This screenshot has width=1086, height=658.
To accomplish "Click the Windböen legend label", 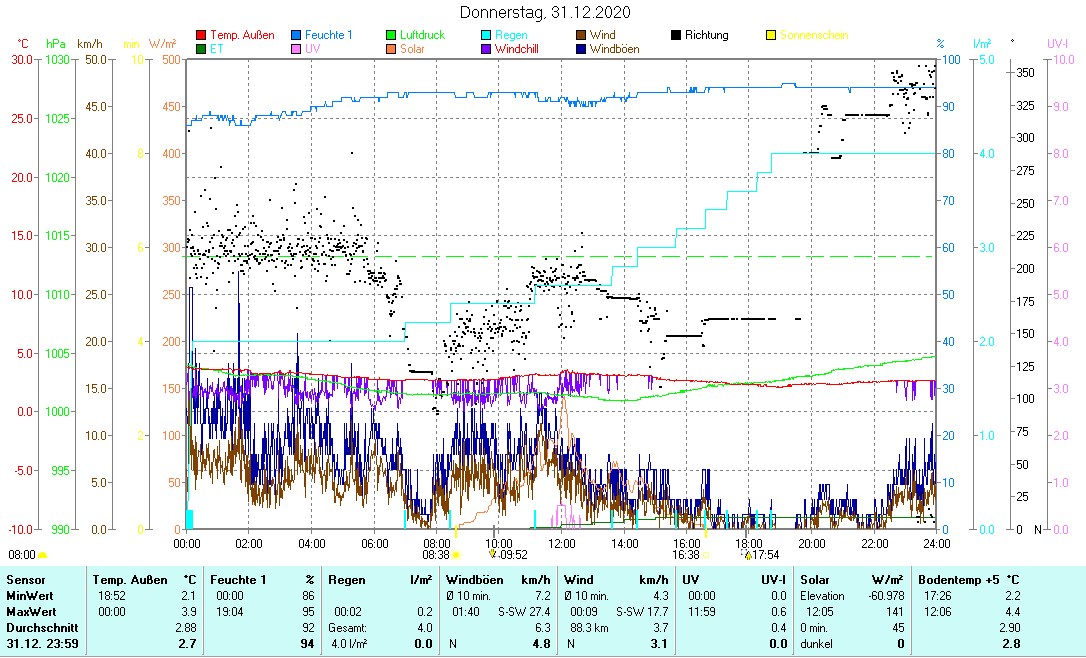I will click(x=615, y=48).
